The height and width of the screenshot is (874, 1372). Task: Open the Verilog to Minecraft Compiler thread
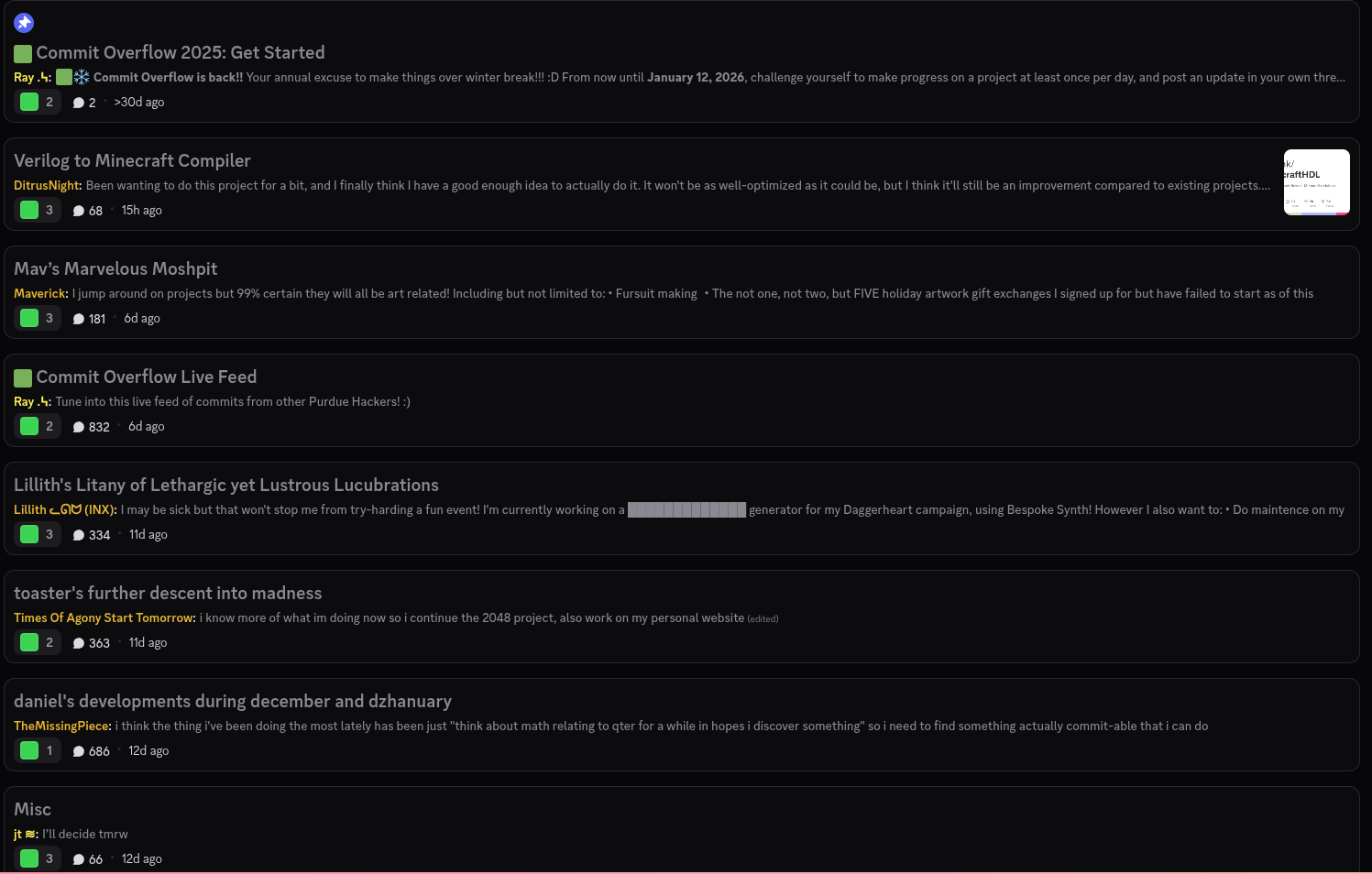coord(132,160)
